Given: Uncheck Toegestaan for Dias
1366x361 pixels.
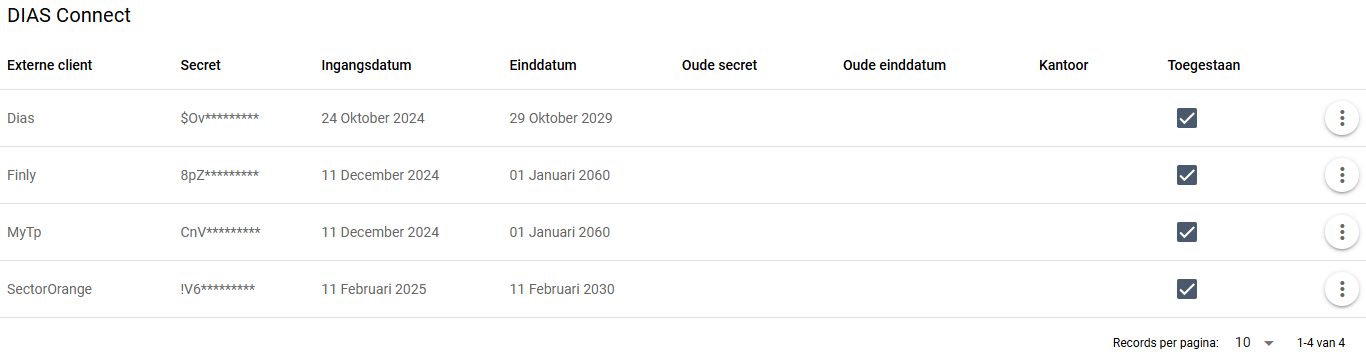Looking at the screenshot, I should pos(1187,118).
